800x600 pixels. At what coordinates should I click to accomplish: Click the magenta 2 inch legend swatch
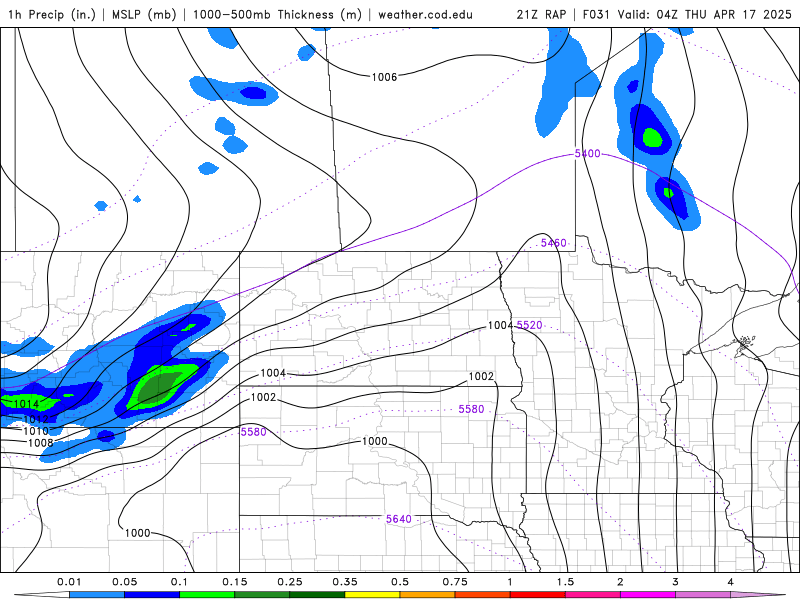(x=647, y=595)
